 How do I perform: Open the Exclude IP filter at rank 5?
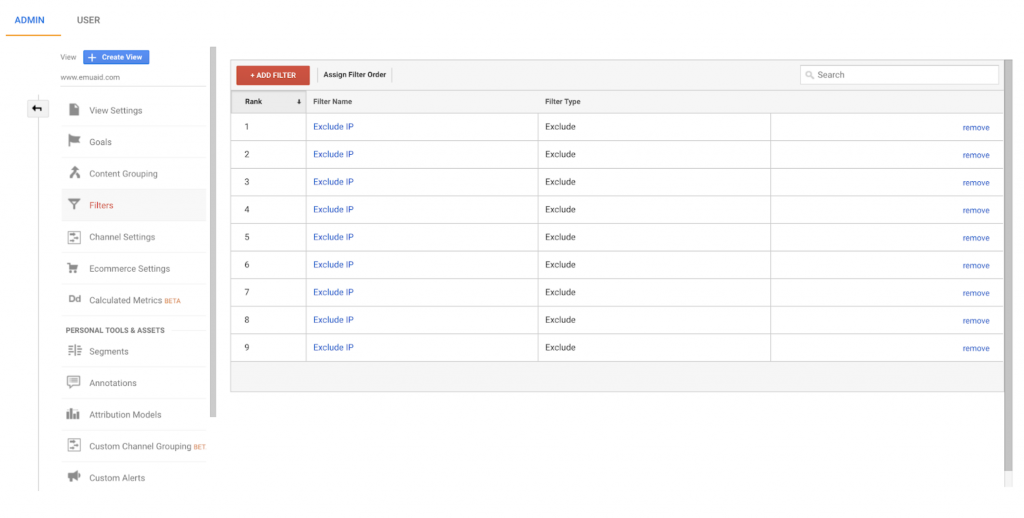pos(333,237)
